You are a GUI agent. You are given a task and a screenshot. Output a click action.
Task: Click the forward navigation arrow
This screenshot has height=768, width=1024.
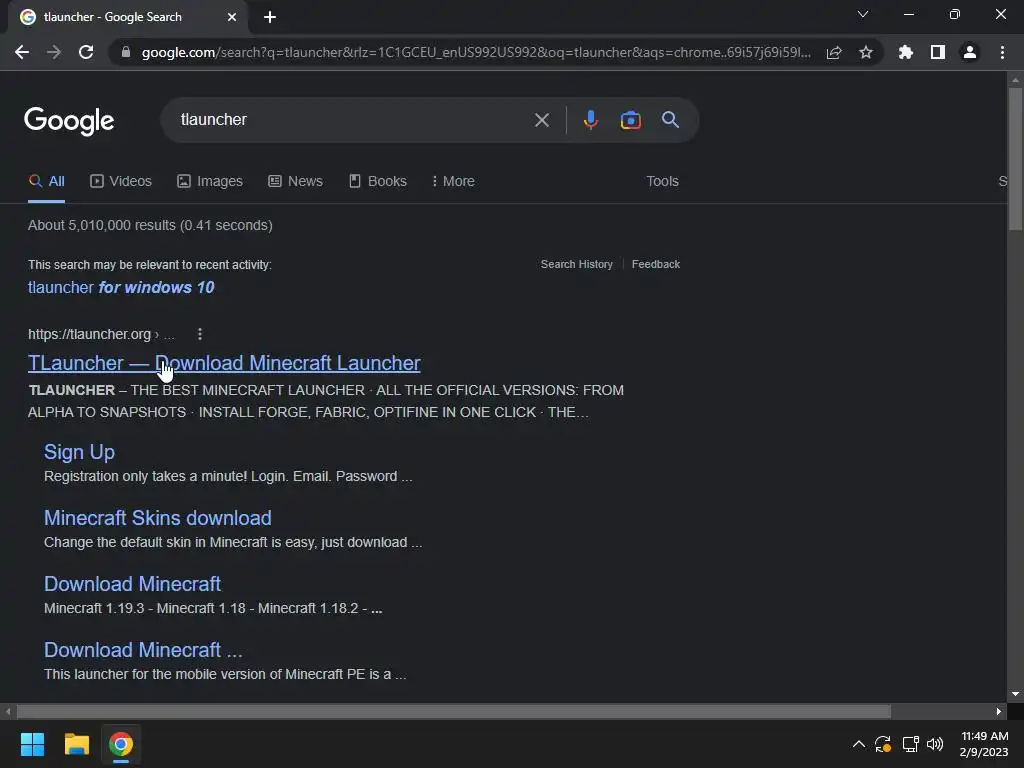click(54, 52)
